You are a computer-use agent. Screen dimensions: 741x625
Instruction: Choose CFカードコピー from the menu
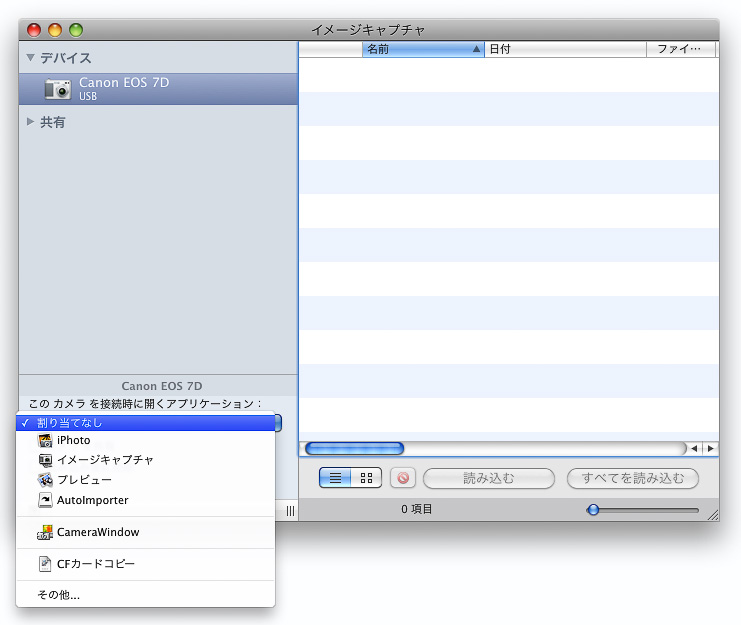tap(95, 564)
